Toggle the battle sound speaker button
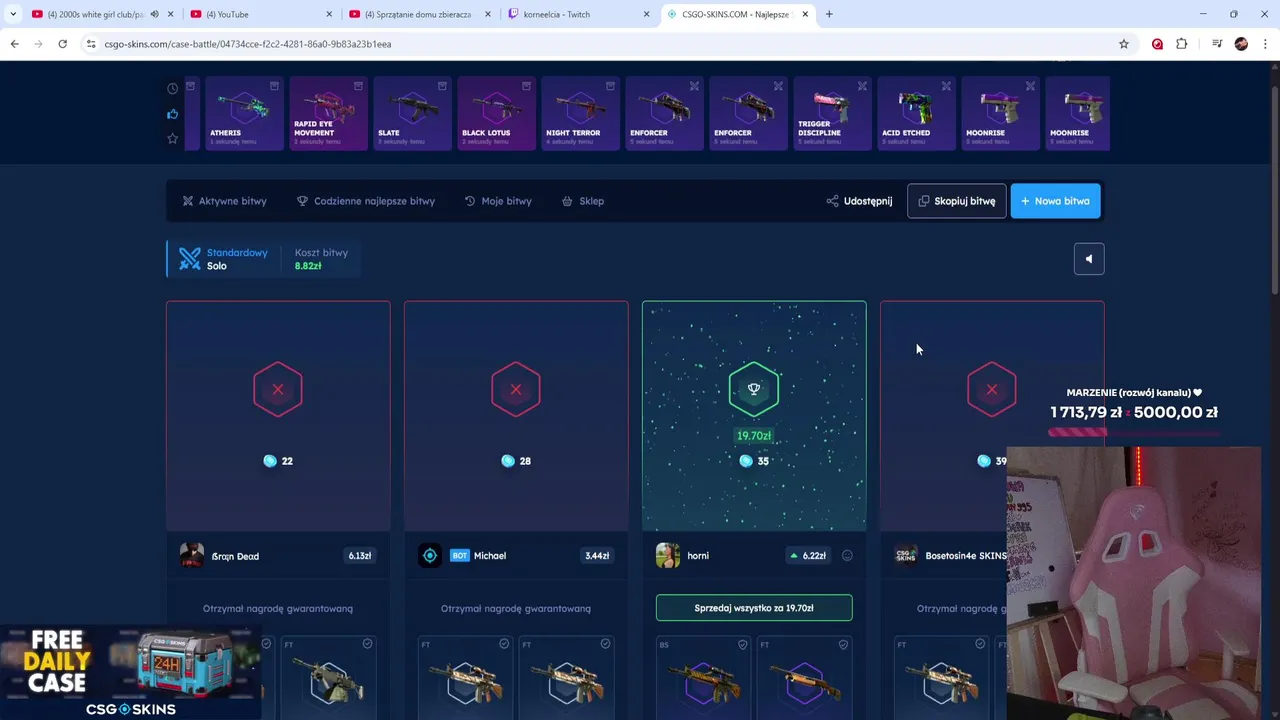 click(1089, 259)
